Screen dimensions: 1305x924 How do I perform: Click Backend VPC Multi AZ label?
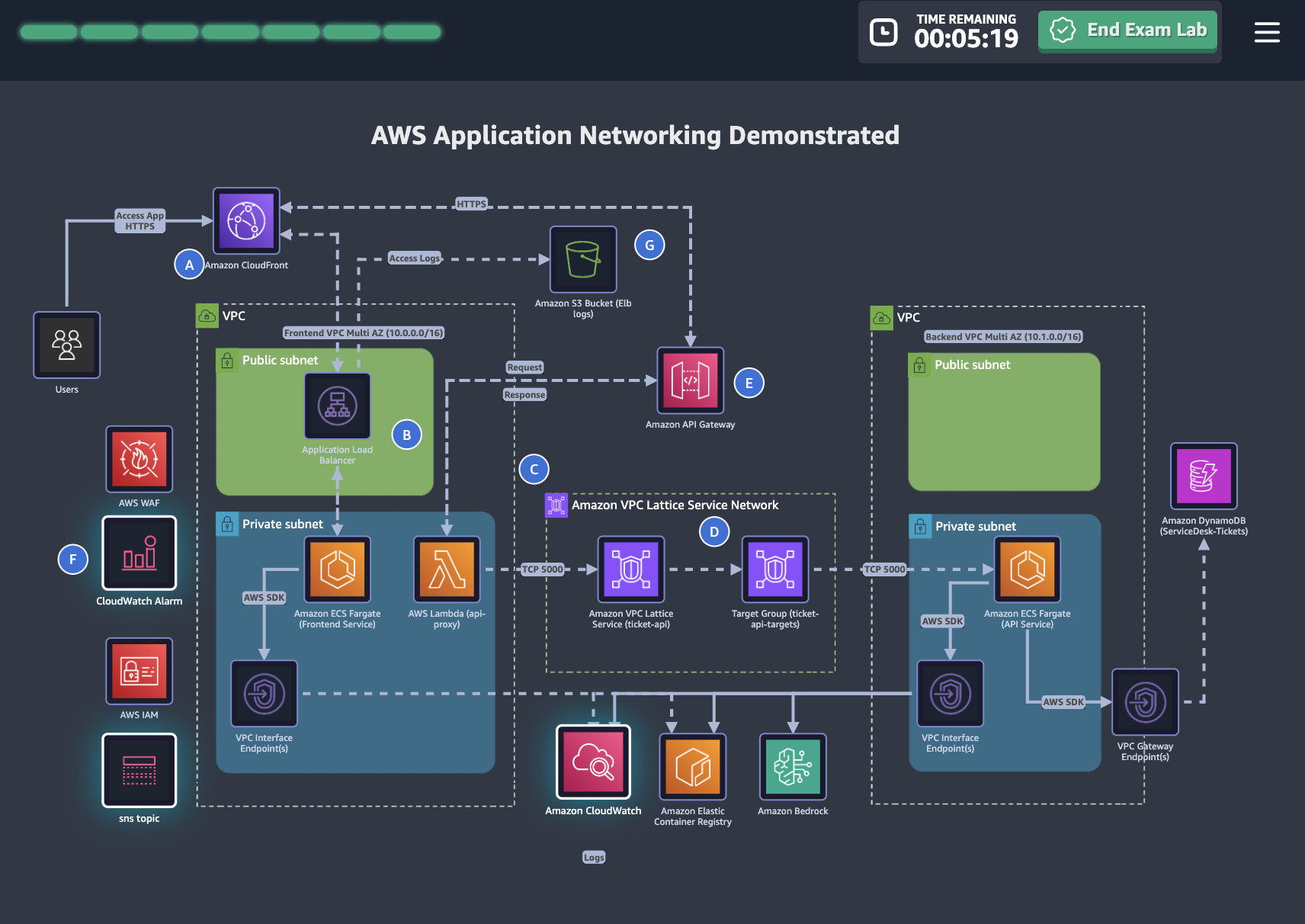pos(1003,337)
